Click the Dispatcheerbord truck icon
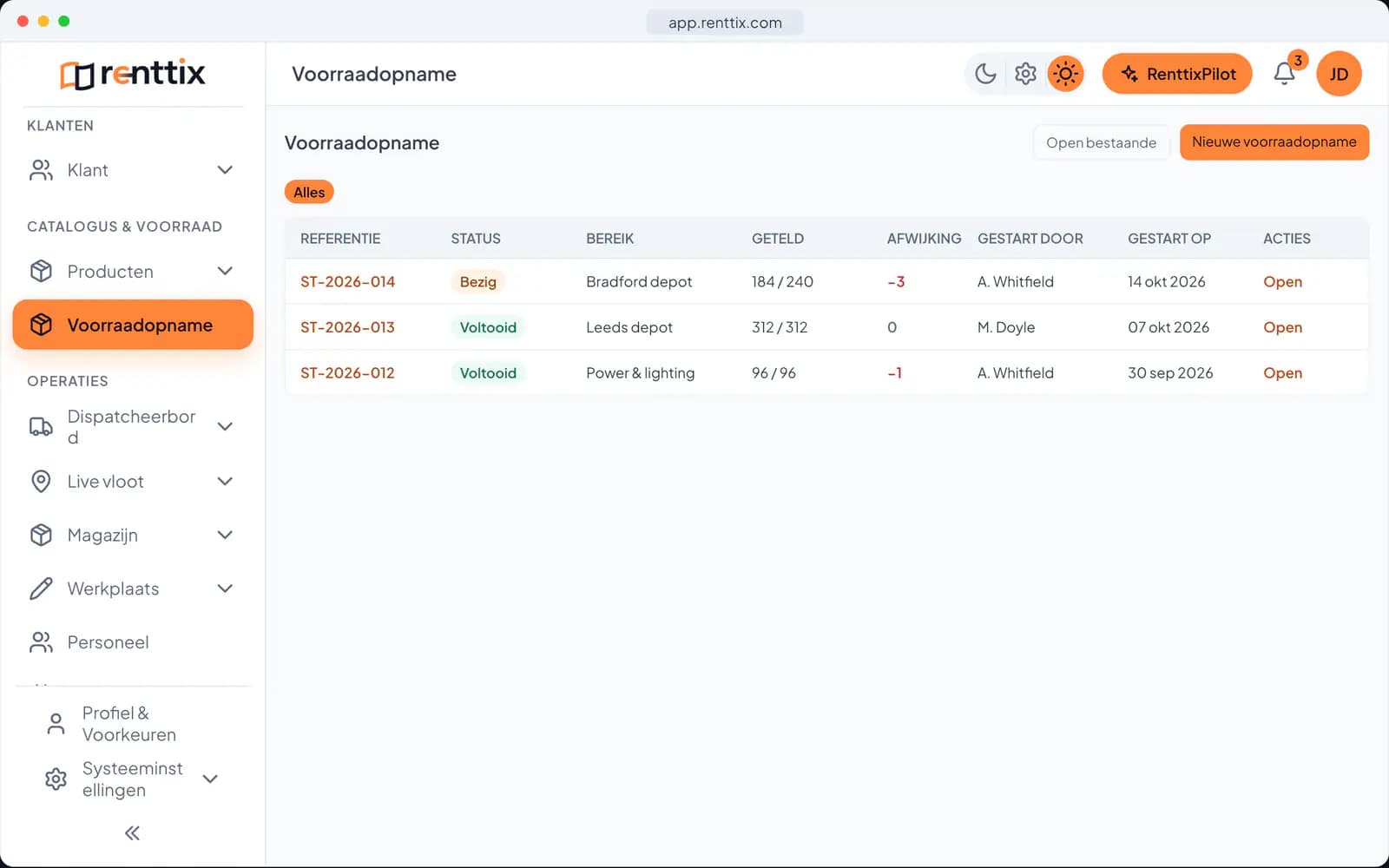 tap(41, 426)
